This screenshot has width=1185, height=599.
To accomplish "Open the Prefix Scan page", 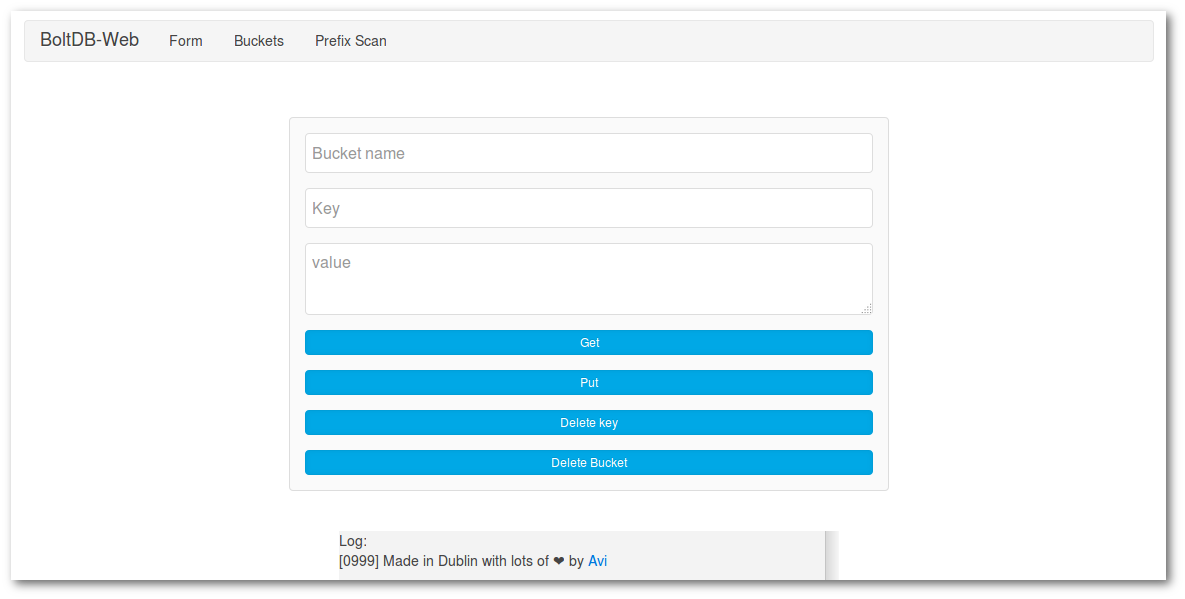I will pyautogui.click(x=351, y=41).
